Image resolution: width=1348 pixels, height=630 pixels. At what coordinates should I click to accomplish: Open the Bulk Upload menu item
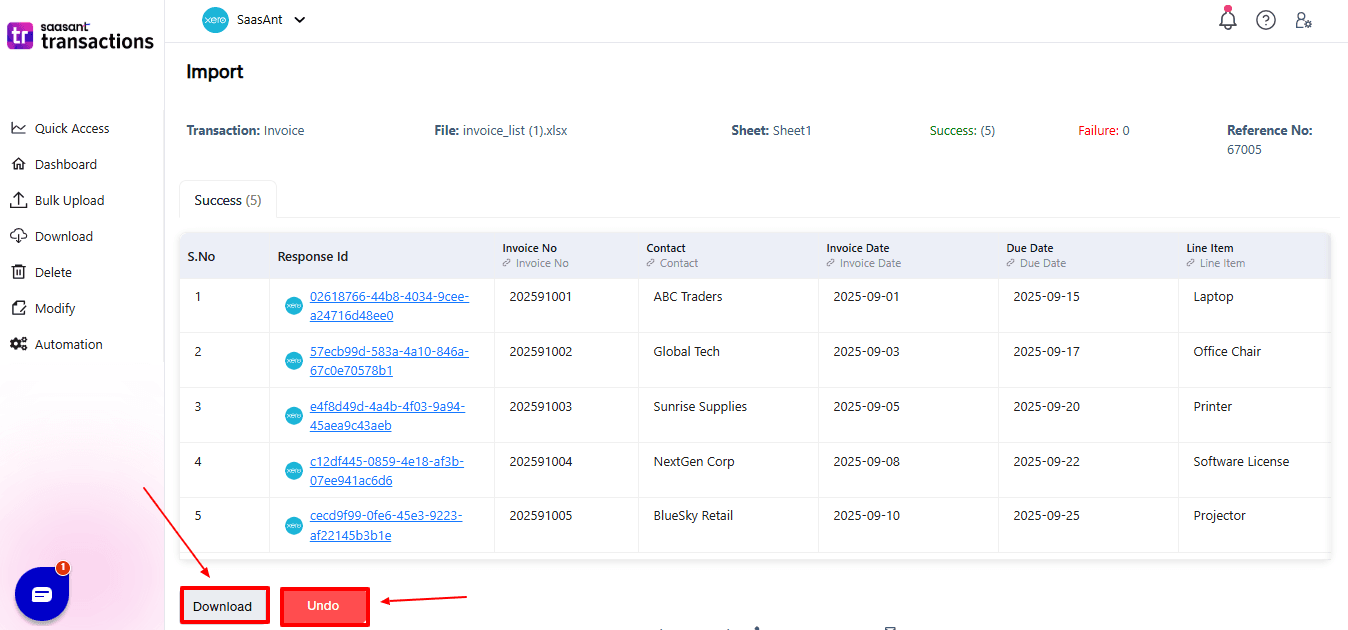pos(69,200)
